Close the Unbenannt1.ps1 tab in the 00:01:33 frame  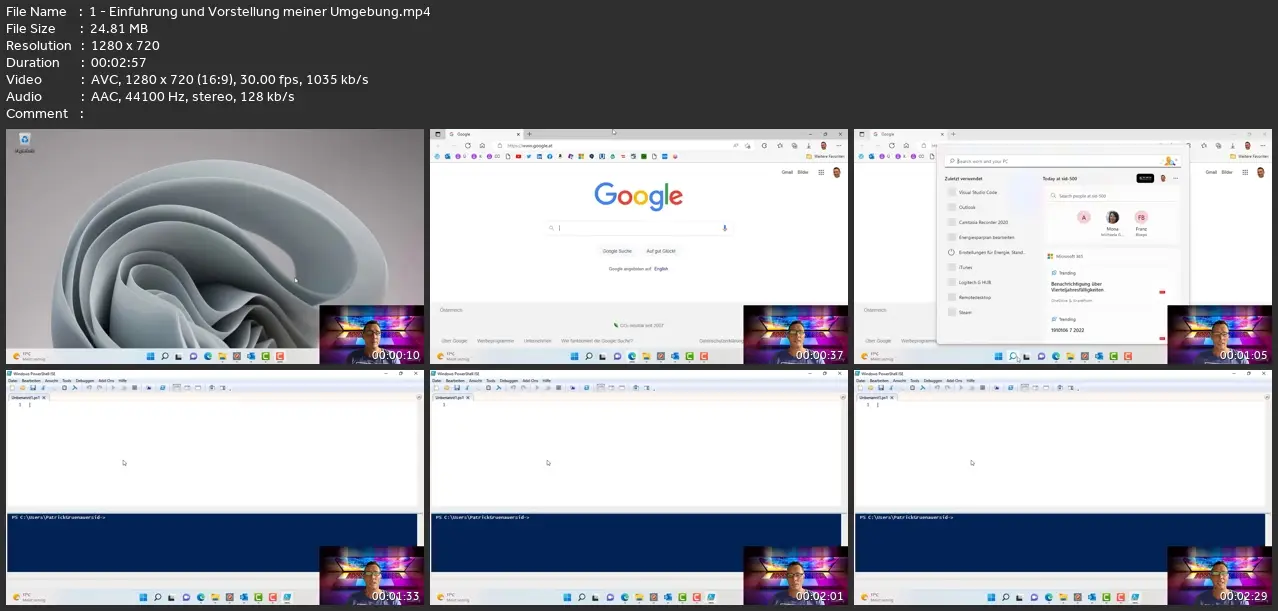click(x=46, y=397)
